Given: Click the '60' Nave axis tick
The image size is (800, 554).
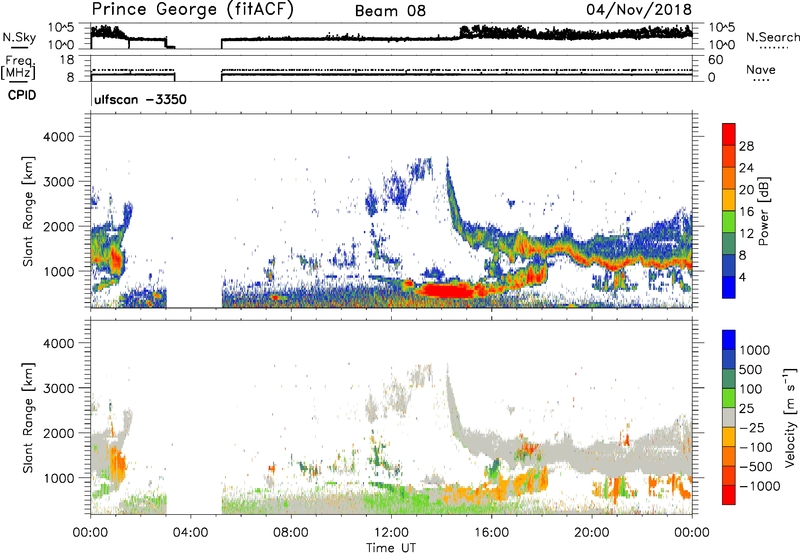Looking at the screenshot, I should [715, 60].
